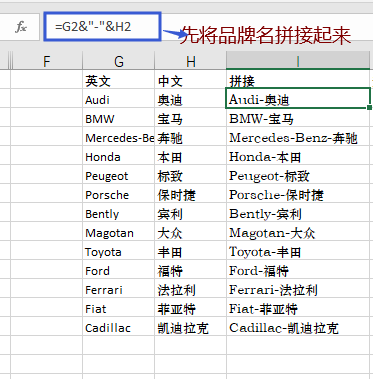
Task: Click cell Porsche-保时捷
Action: click(x=298, y=194)
